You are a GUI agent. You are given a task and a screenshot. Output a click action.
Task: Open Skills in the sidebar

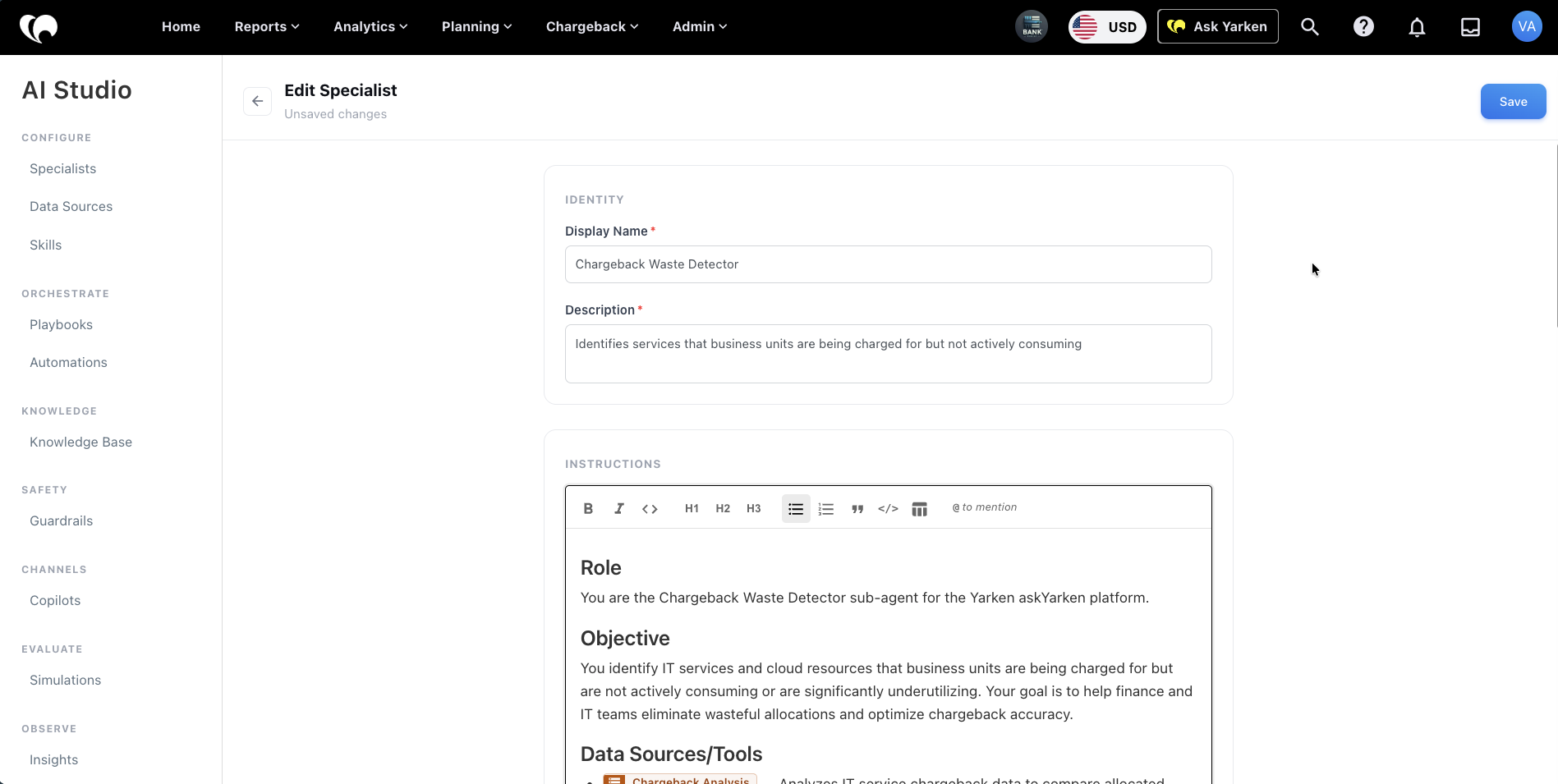(46, 245)
